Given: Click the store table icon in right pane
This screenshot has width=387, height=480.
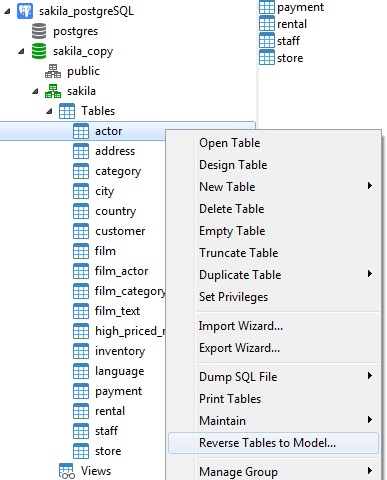Looking at the screenshot, I should point(267,58).
